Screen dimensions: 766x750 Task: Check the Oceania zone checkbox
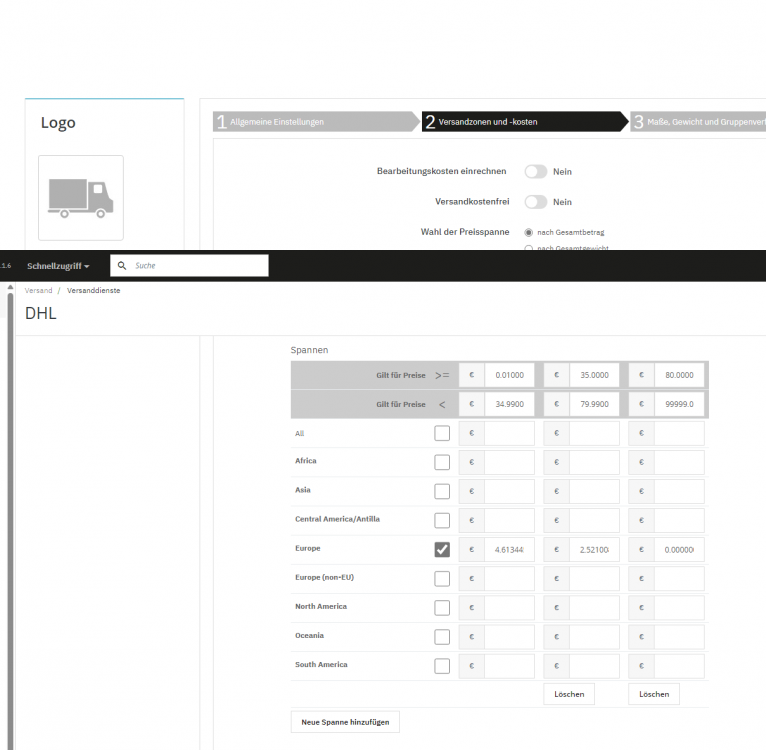coord(442,637)
